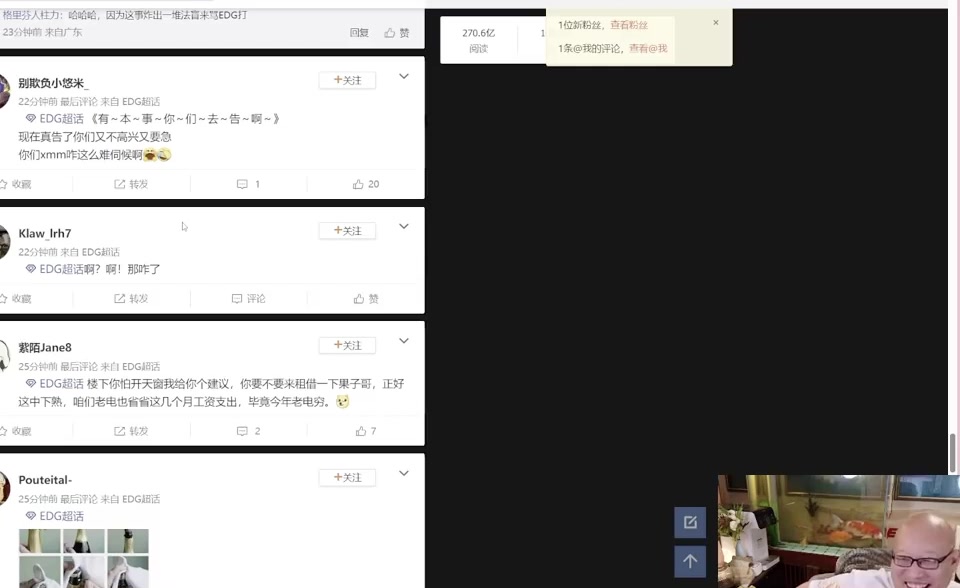
Task: Toggle follow with +关注 on Klaw_lrh7
Action: point(346,230)
